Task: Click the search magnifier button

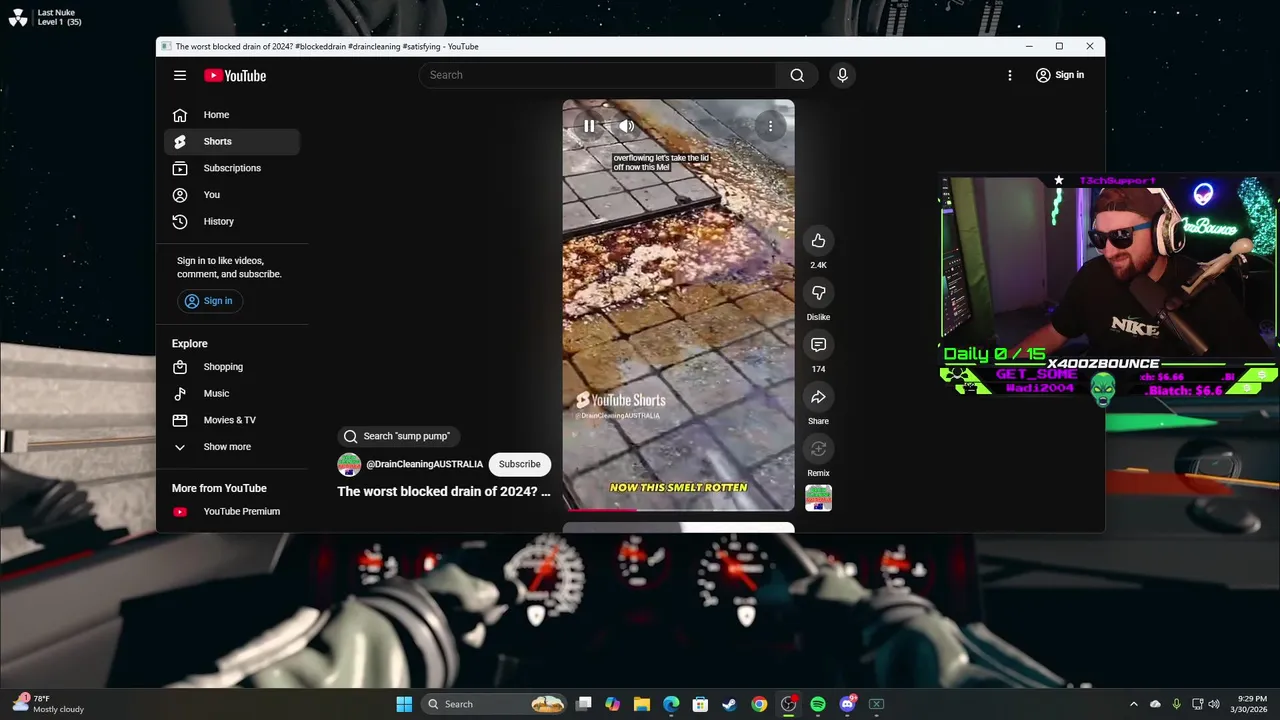Action: [797, 75]
